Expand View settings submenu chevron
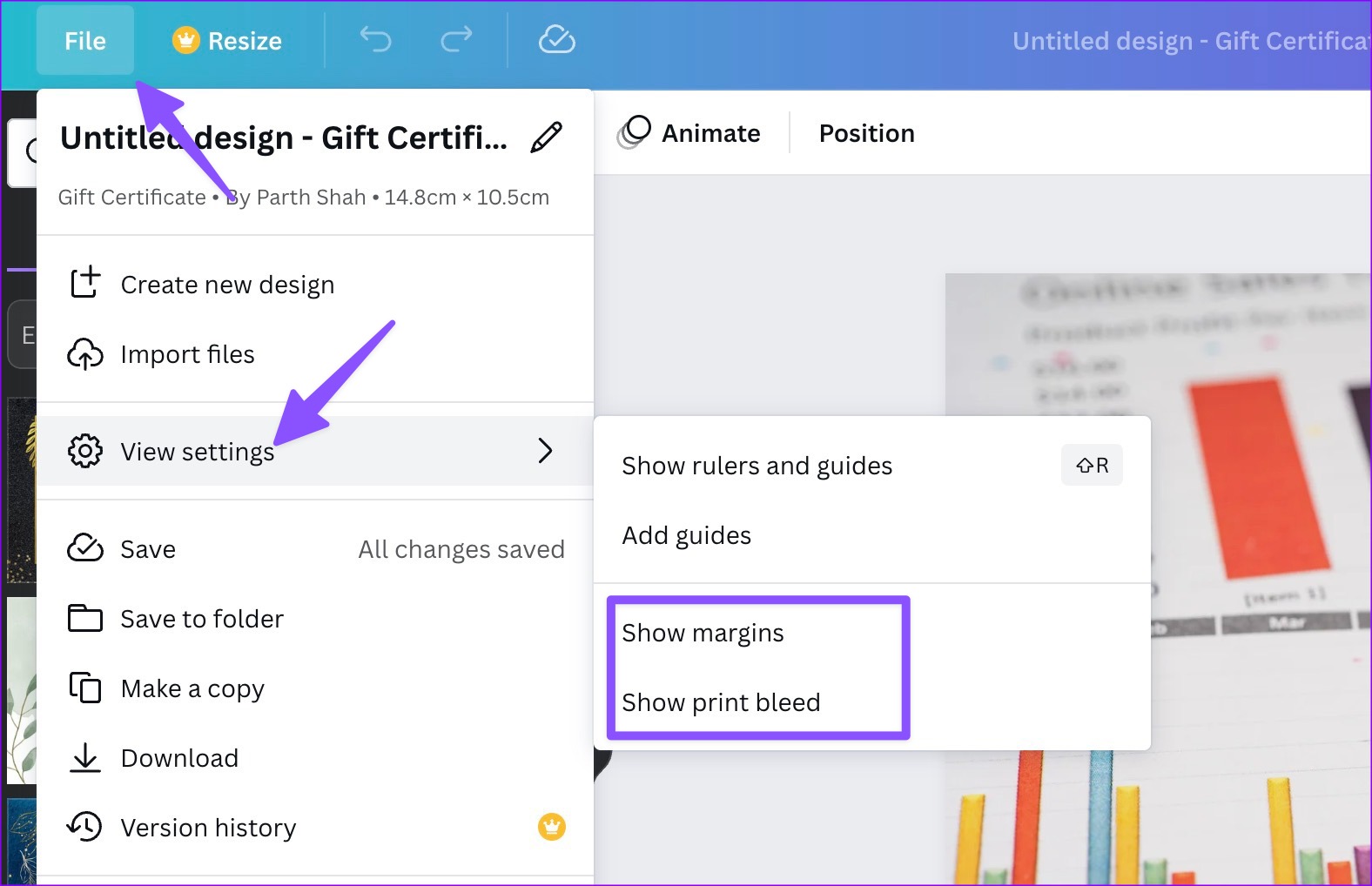 [x=545, y=451]
